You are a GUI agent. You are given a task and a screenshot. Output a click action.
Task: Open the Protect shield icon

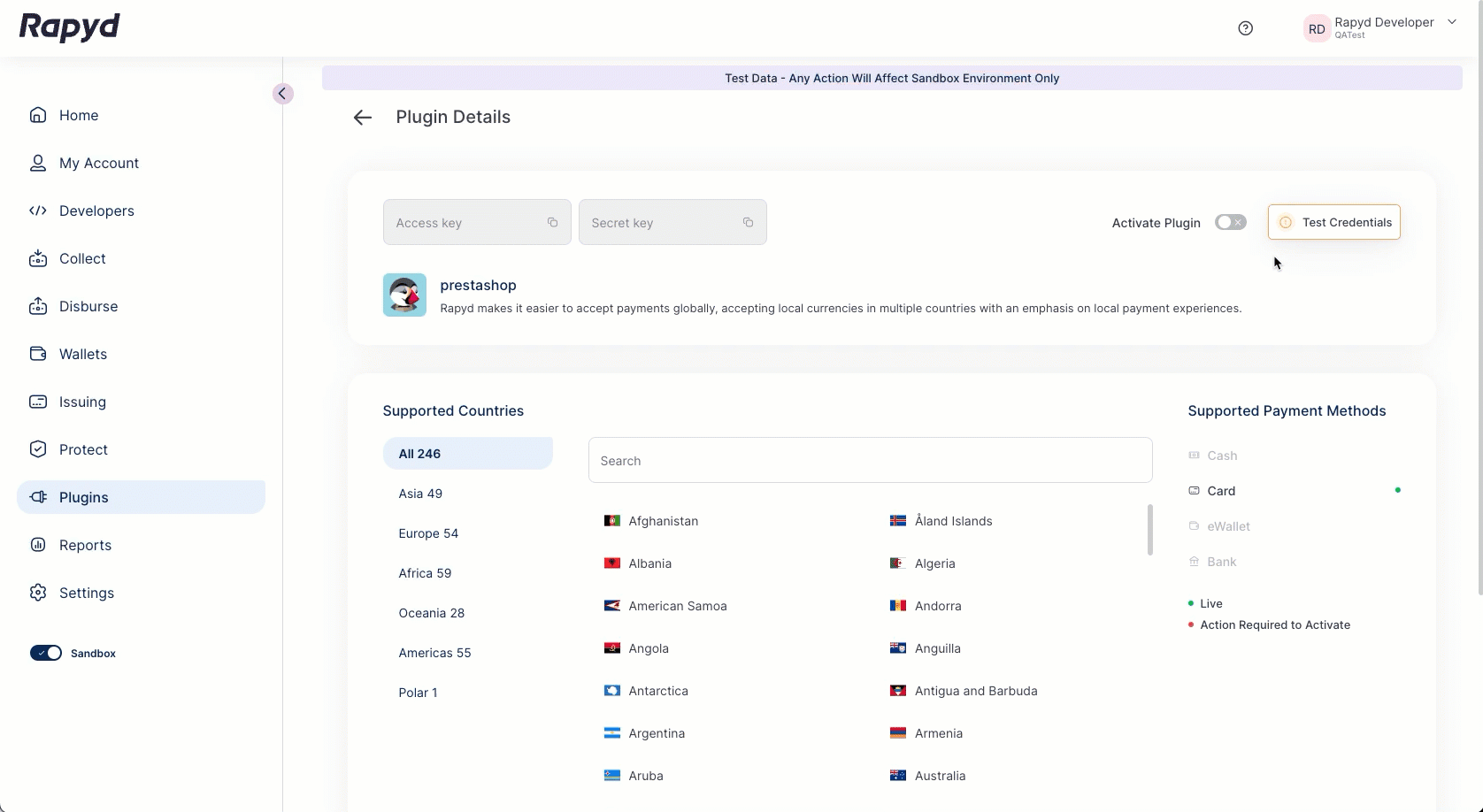(38, 449)
